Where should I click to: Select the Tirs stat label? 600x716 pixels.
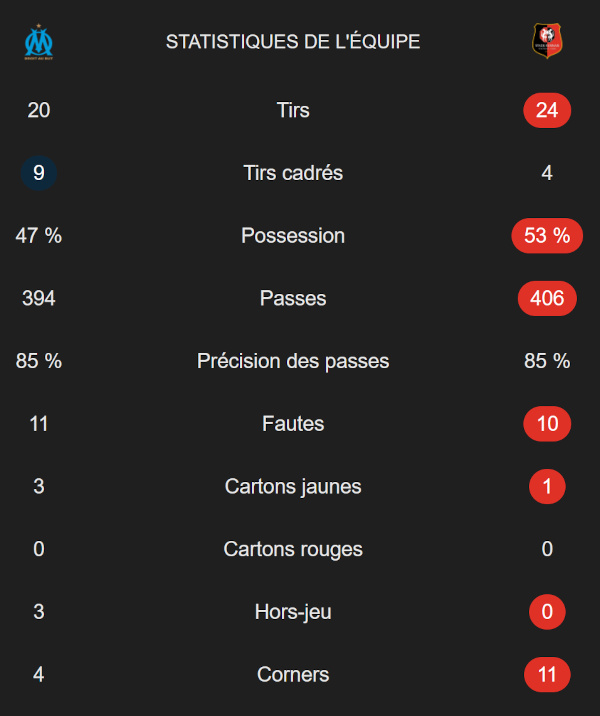pos(293,111)
